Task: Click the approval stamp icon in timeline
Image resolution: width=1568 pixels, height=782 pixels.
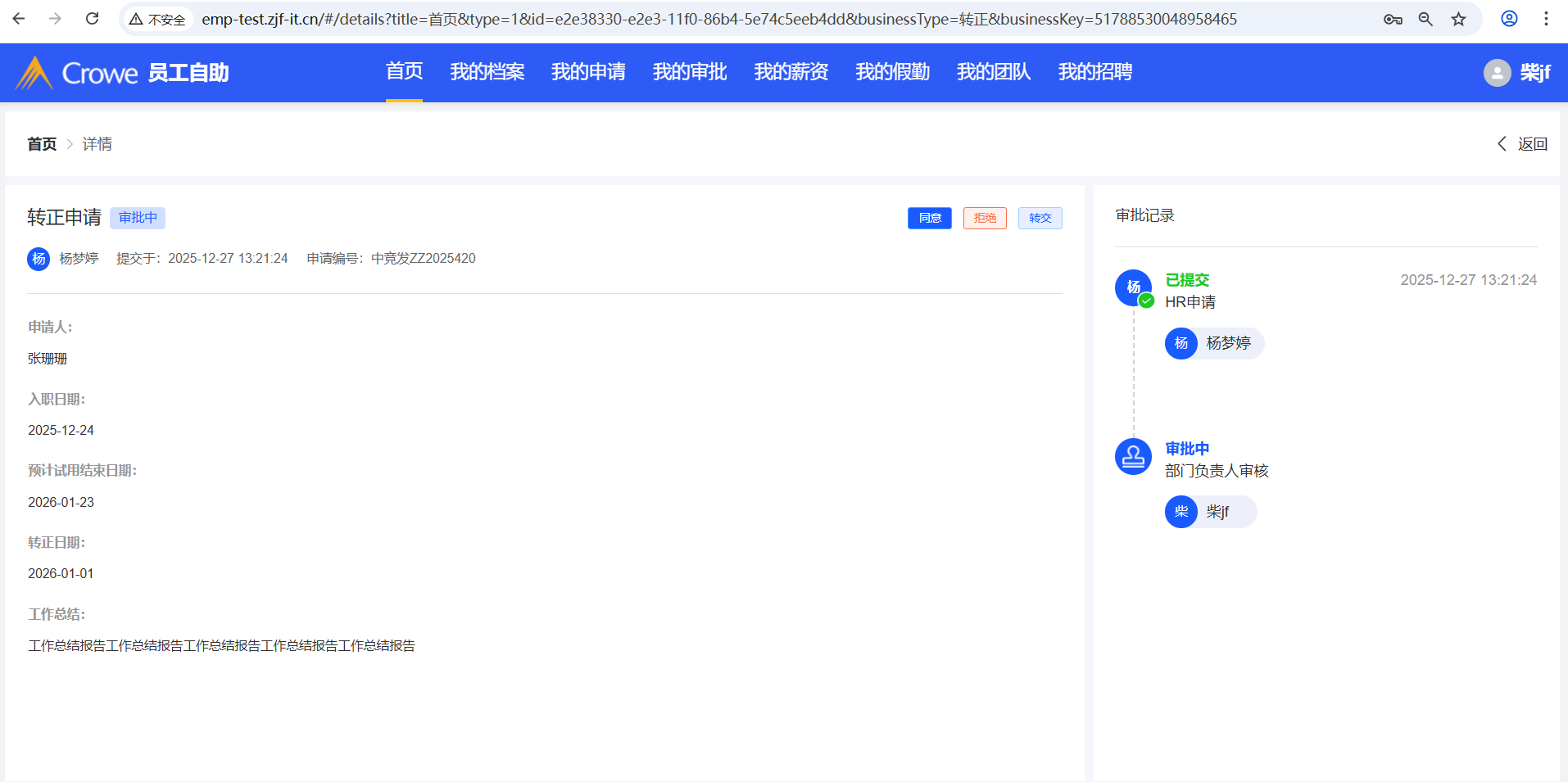Action: (1133, 457)
